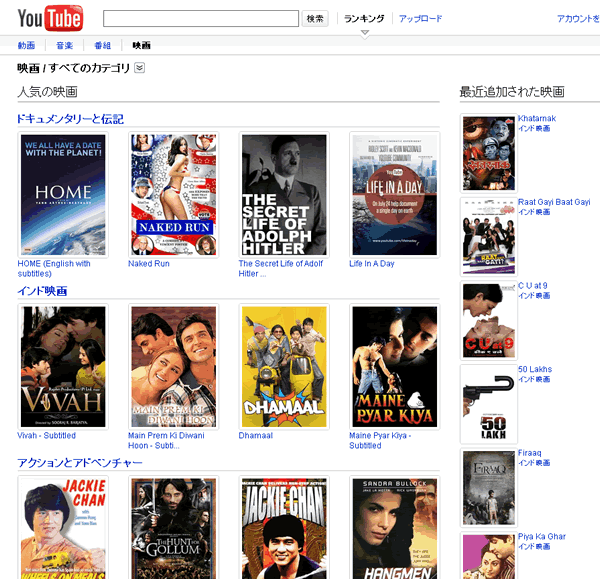Click the Piya Ka Ghar title
600x579 pixels.
(x=542, y=537)
